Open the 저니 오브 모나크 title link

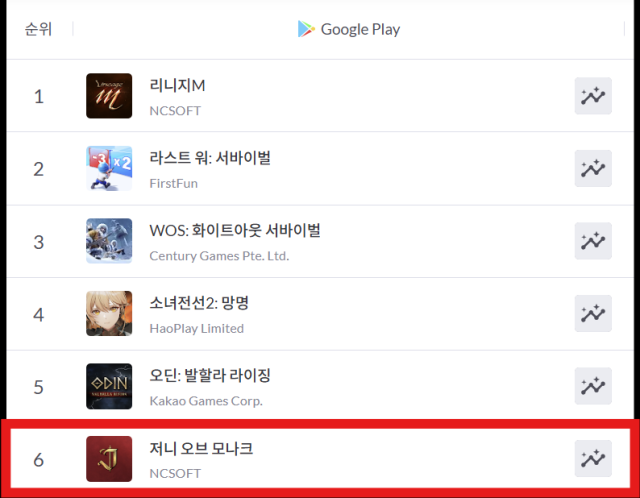[201, 448]
